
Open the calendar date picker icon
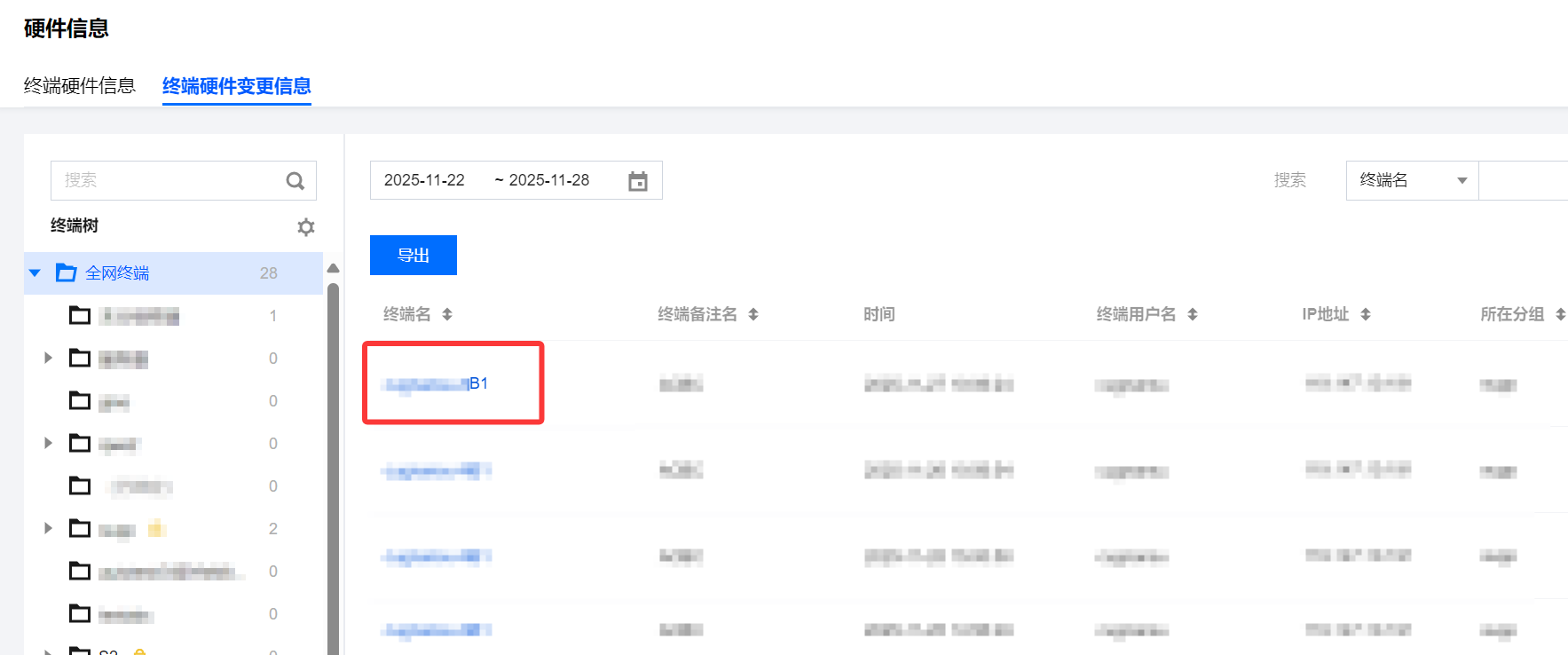638,181
